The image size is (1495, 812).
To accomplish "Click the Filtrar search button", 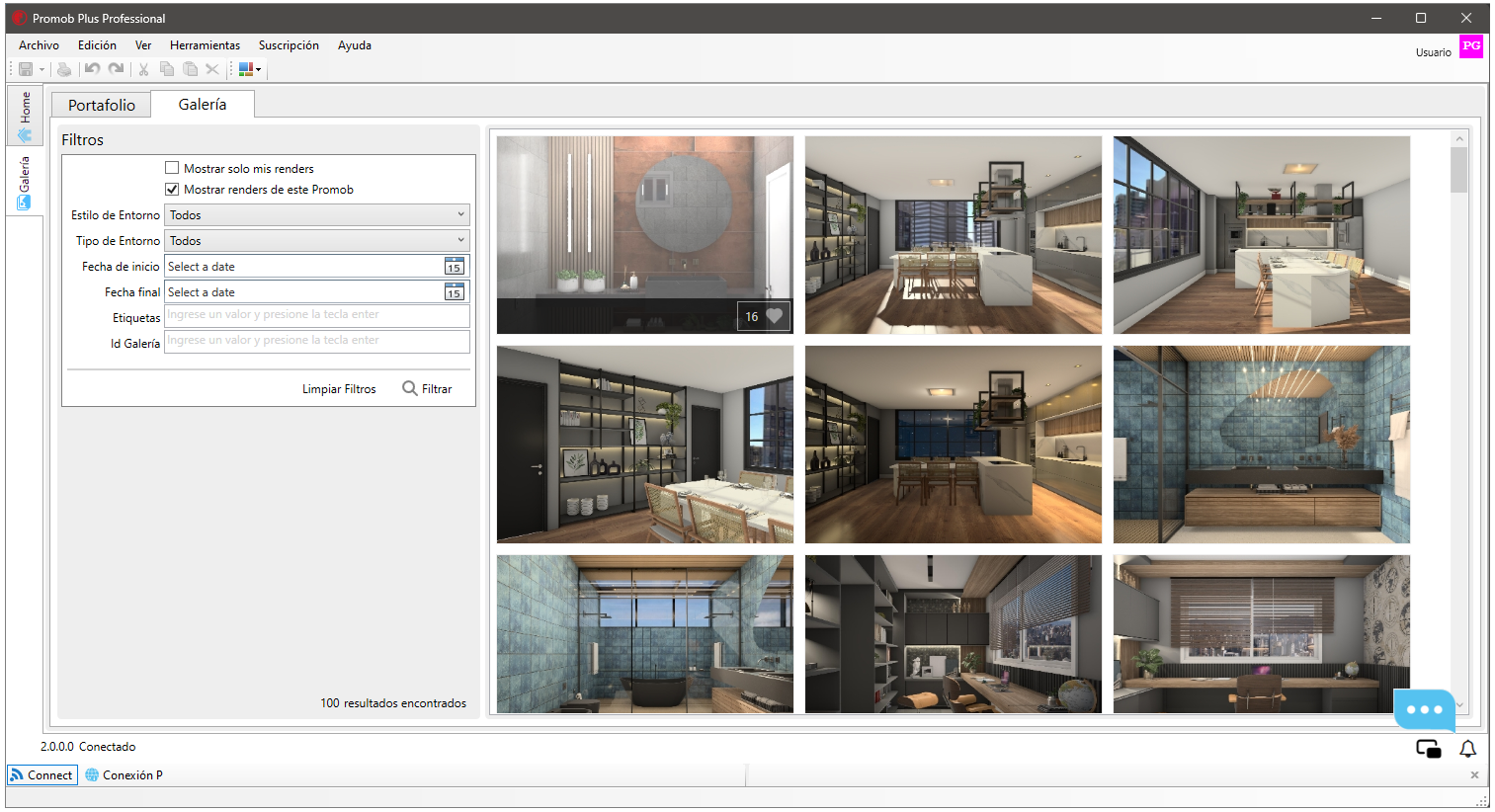I will click(x=427, y=389).
